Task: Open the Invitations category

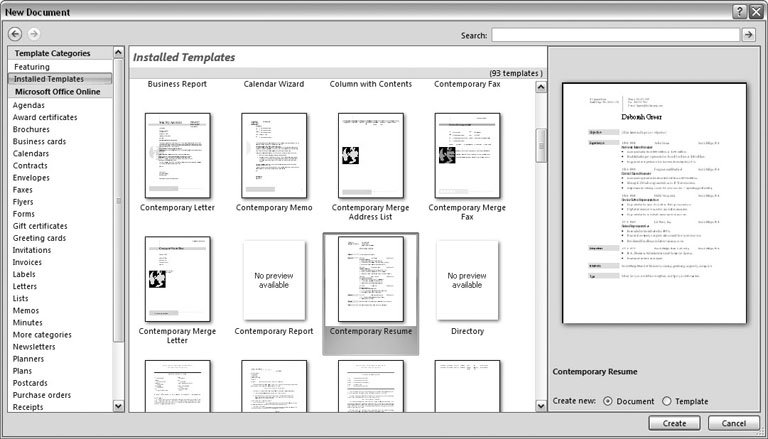Action: (32, 250)
